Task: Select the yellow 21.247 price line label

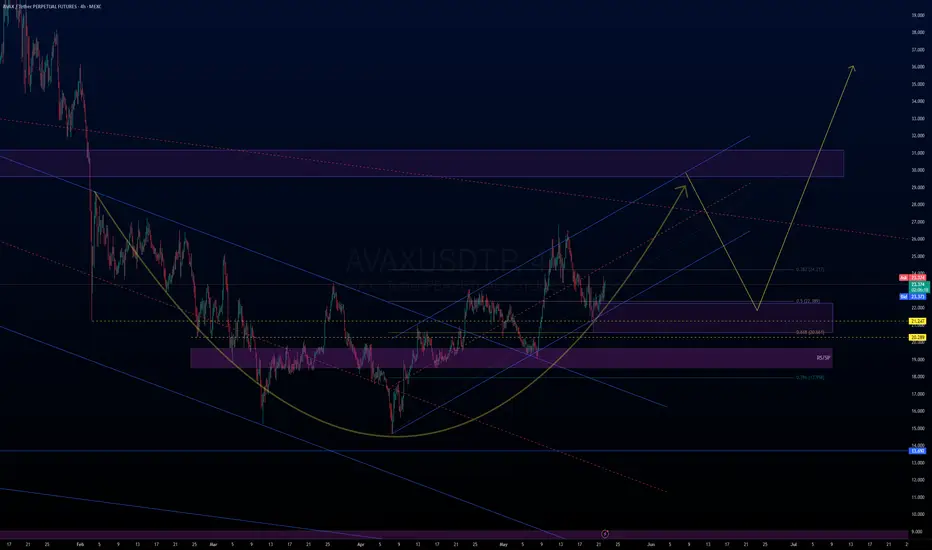Action: coord(918,321)
